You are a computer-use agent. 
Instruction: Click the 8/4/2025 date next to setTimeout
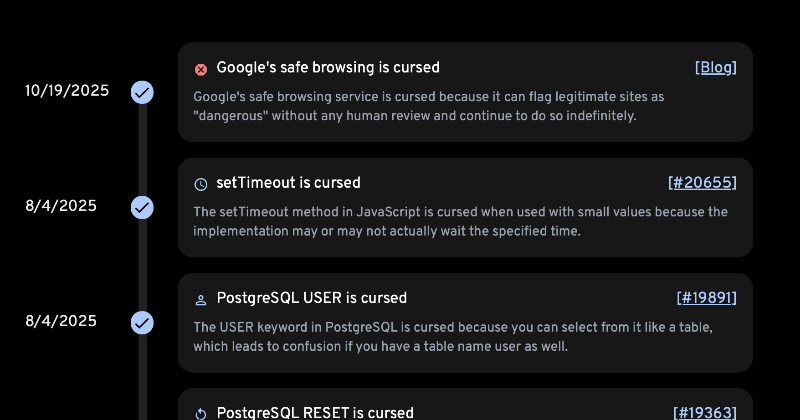[61, 205]
